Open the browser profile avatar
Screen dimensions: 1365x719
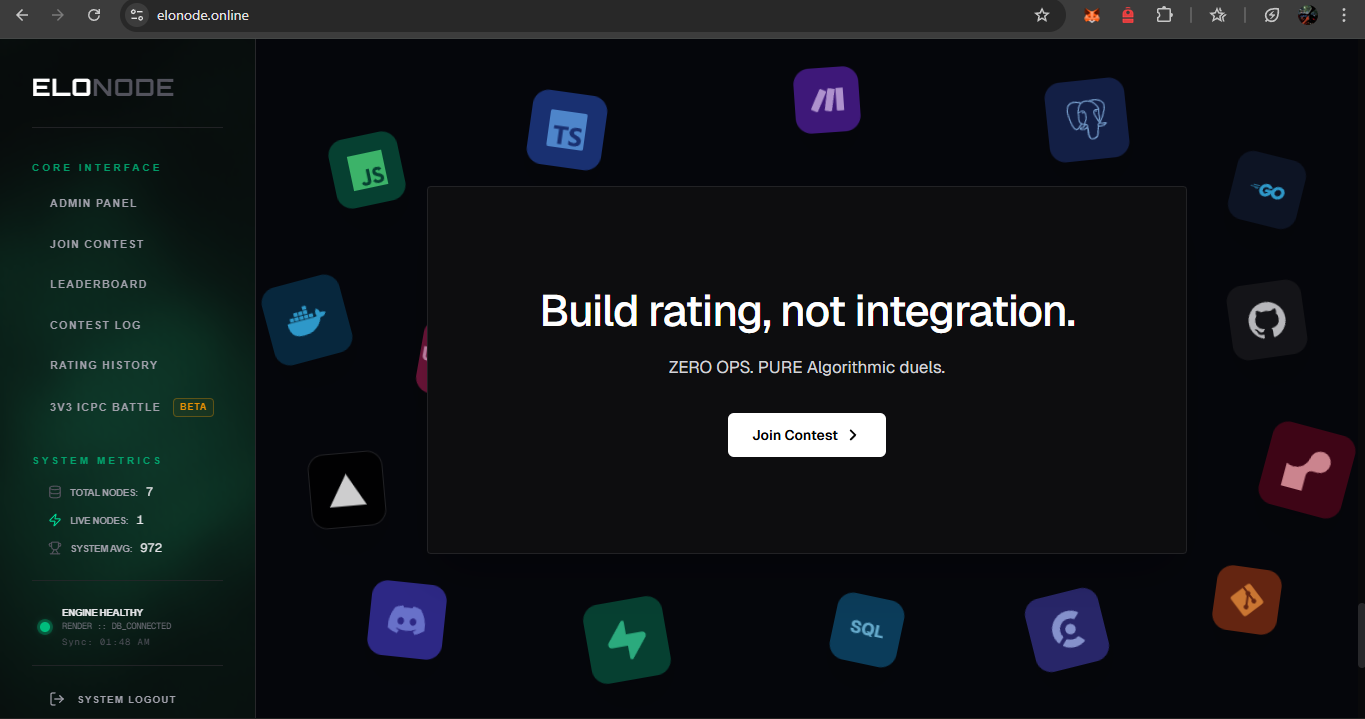[x=1308, y=15]
